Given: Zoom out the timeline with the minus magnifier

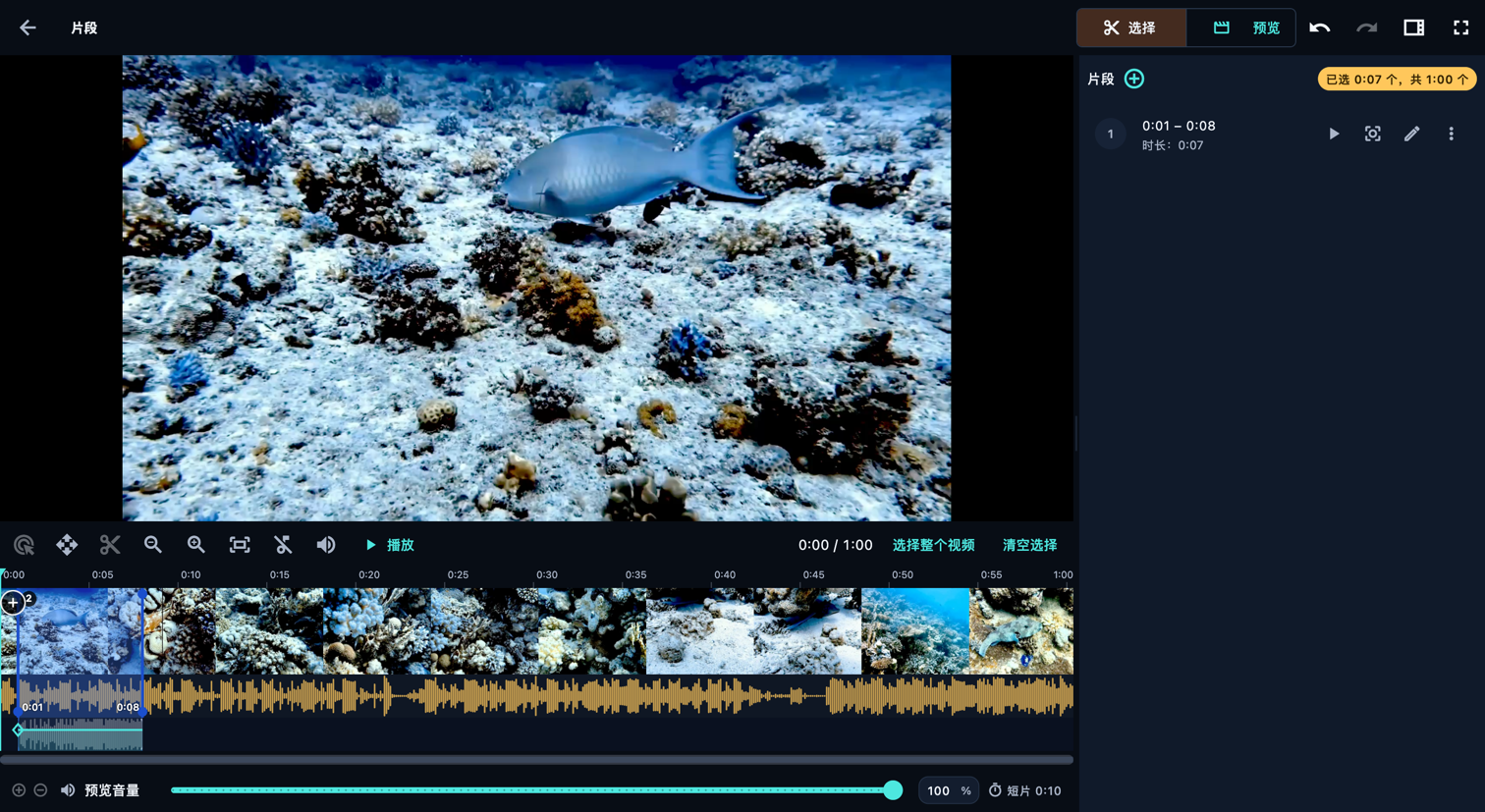Looking at the screenshot, I should coord(153,545).
